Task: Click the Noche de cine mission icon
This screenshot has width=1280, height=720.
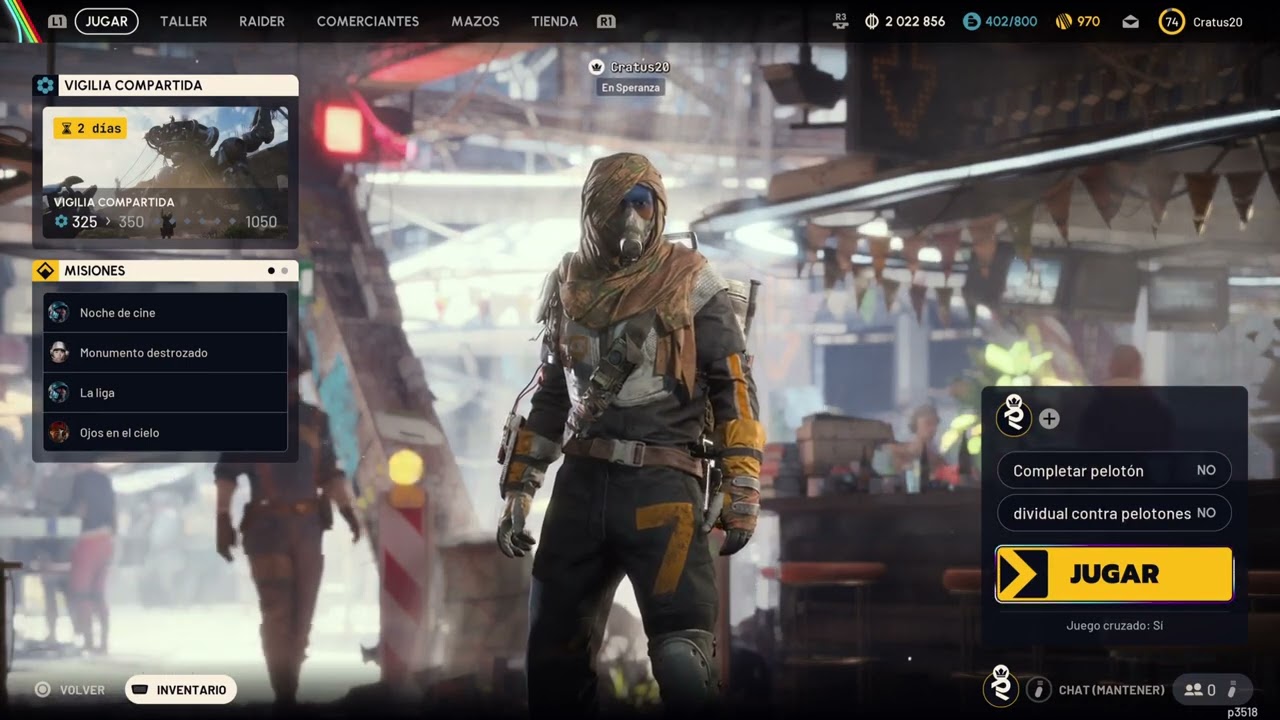Action: (x=59, y=313)
